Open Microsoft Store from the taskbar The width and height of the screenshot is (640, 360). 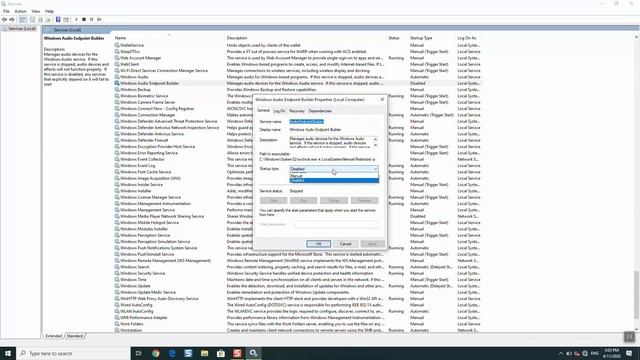point(221,353)
